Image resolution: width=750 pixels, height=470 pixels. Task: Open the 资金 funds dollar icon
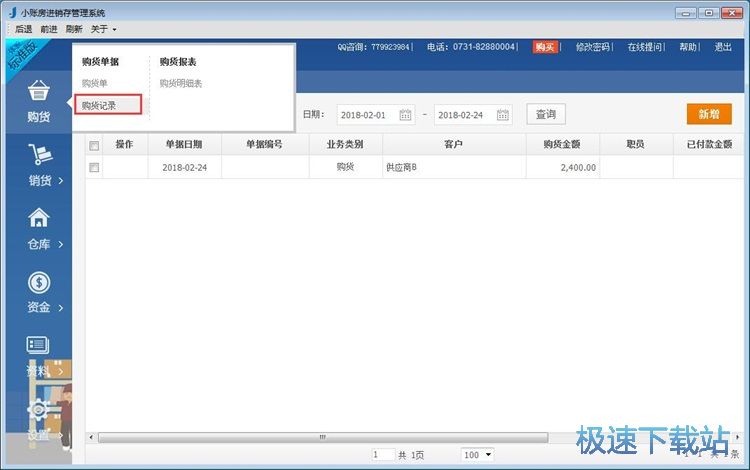pyautogui.click(x=39, y=282)
